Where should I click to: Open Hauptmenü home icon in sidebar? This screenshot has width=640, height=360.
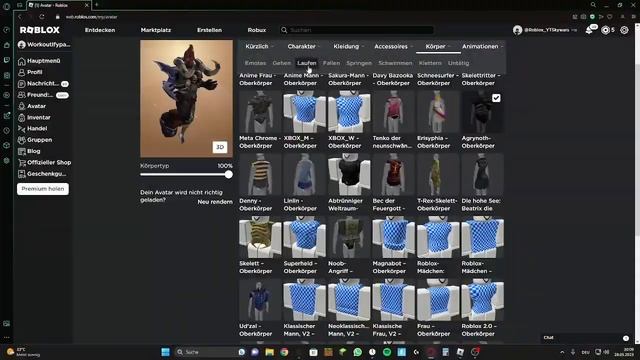tap(22, 61)
